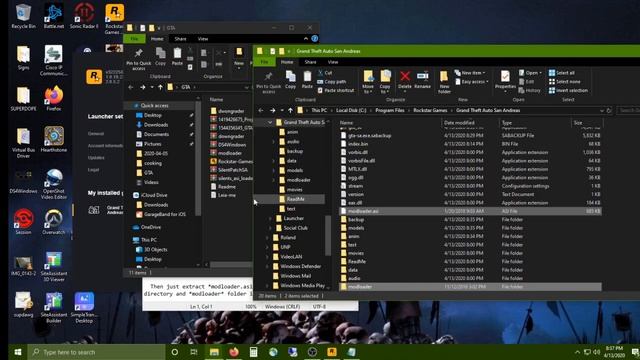Click Pin to Quick access in GTA window
Image resolution: width=640 pixels, height=360 pixels.
138,59
